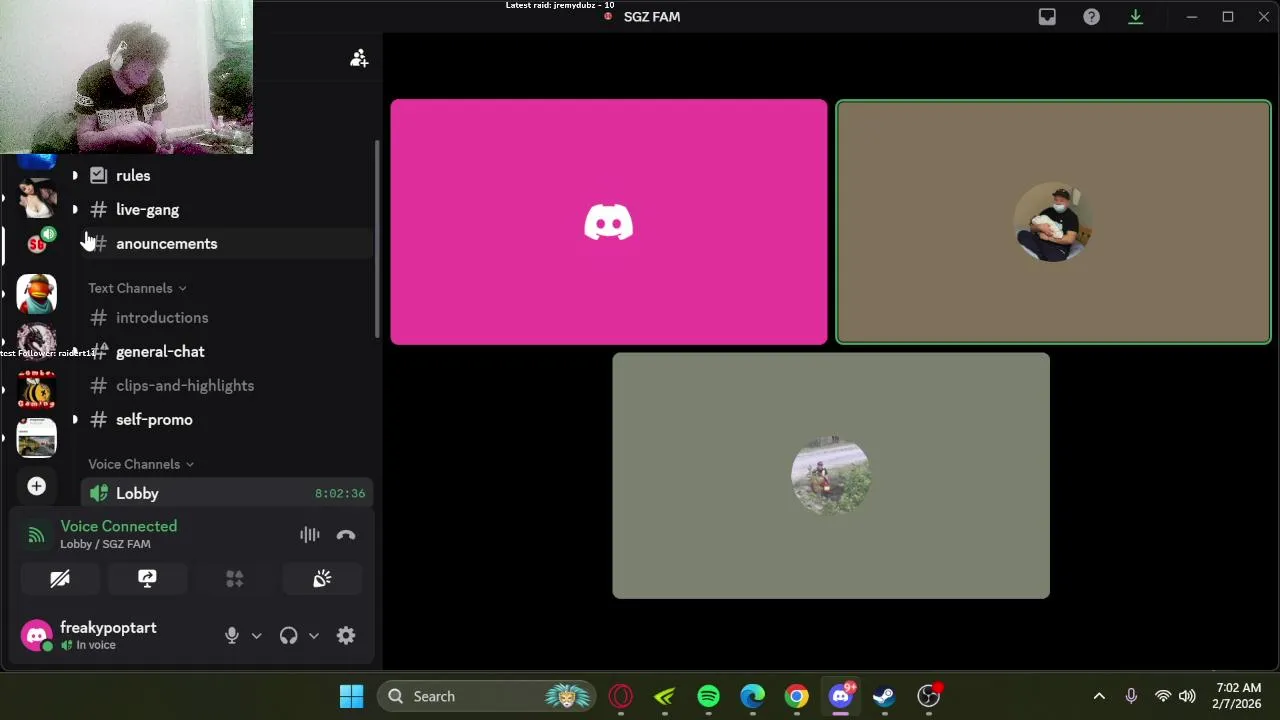
Task: Select the Fortnite character server icon
Action: (x=37, y=294)
